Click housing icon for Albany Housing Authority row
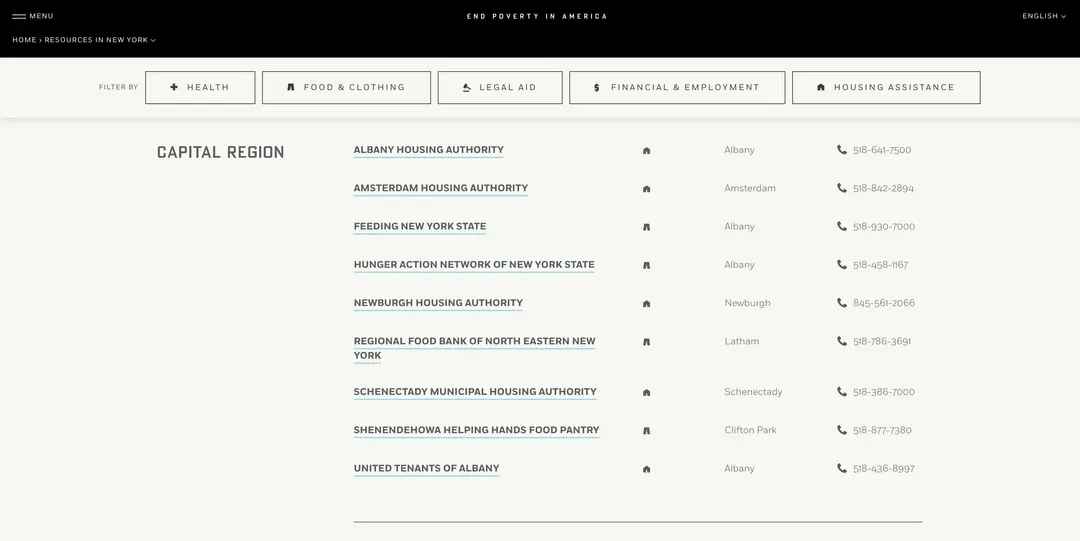Viewport: 1080px width, 541px height. tap(646, 150)
